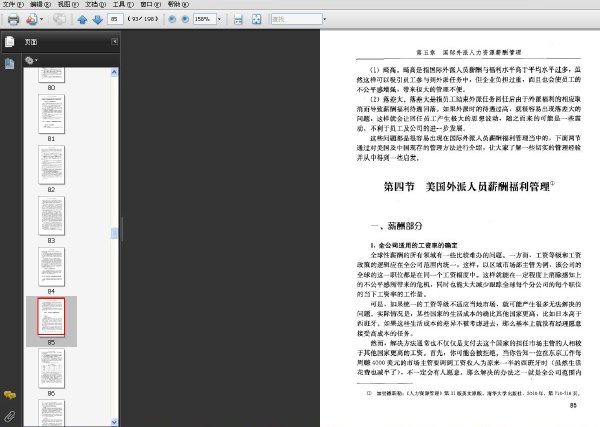600x427 pixels.
Task: Select page 86 thumbnail
Action: (x=52, y=368)
